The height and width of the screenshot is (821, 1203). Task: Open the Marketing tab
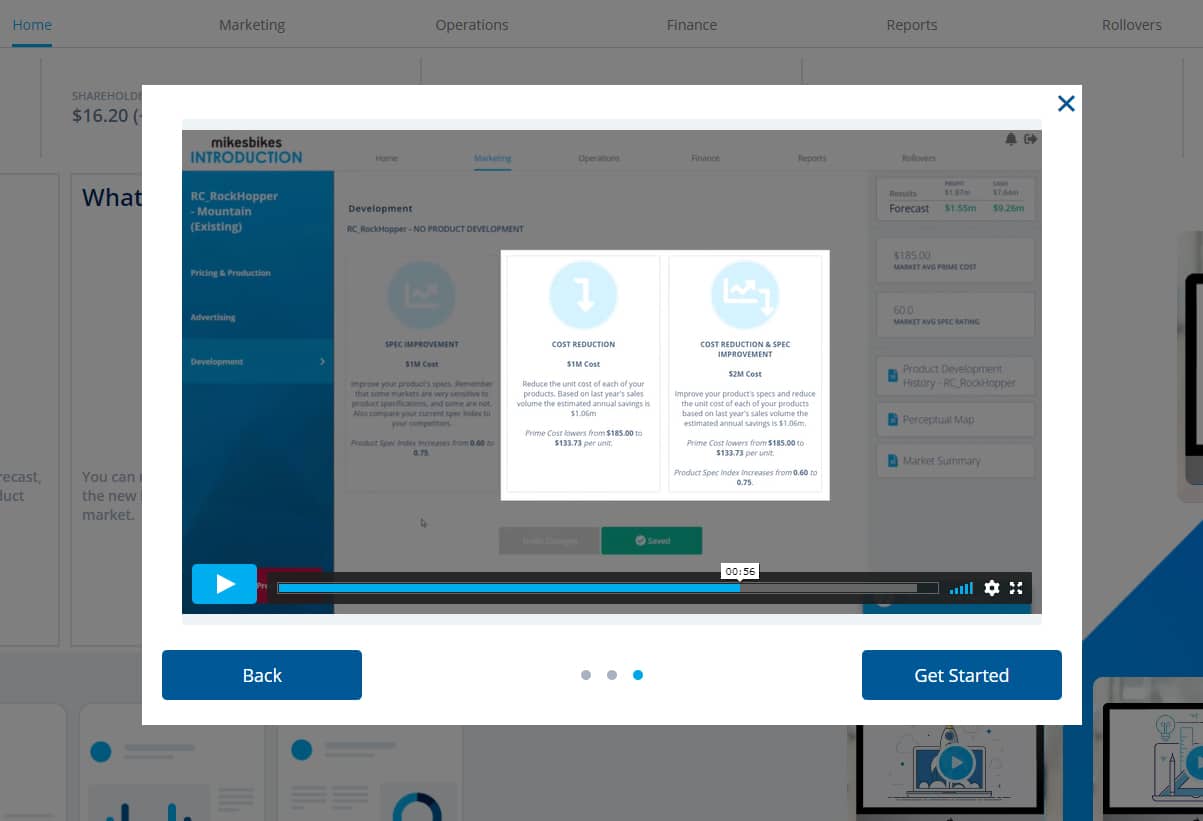pyautogui.click(x=252, y=25)
